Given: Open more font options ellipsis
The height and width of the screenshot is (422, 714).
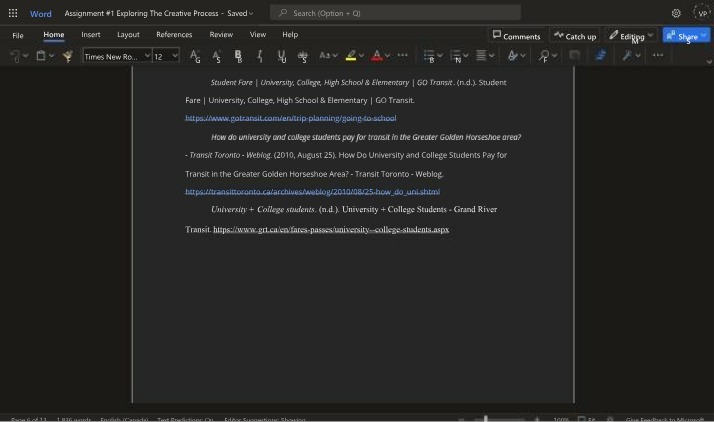Looking at the screenshot, I should click(x=403, y=55).
